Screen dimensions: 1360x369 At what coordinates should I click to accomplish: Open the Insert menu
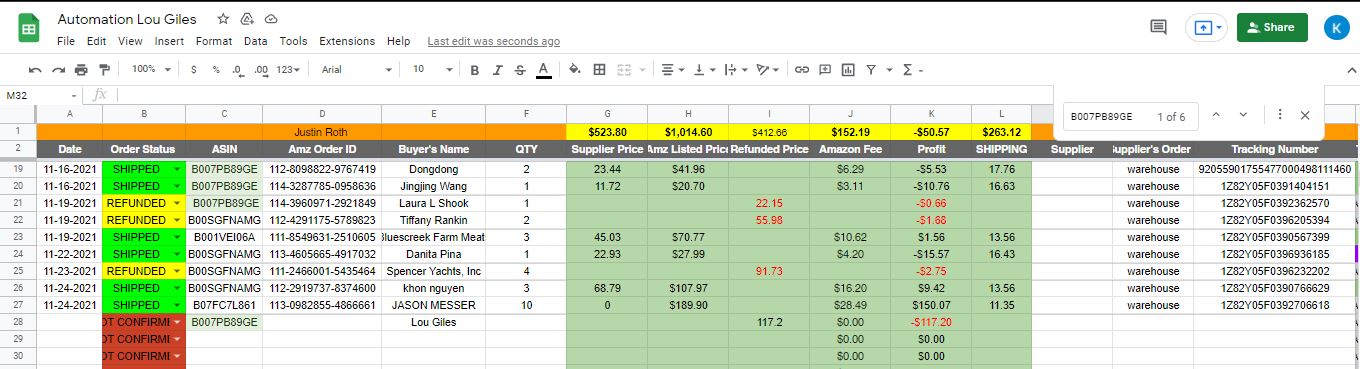(169, 41)
